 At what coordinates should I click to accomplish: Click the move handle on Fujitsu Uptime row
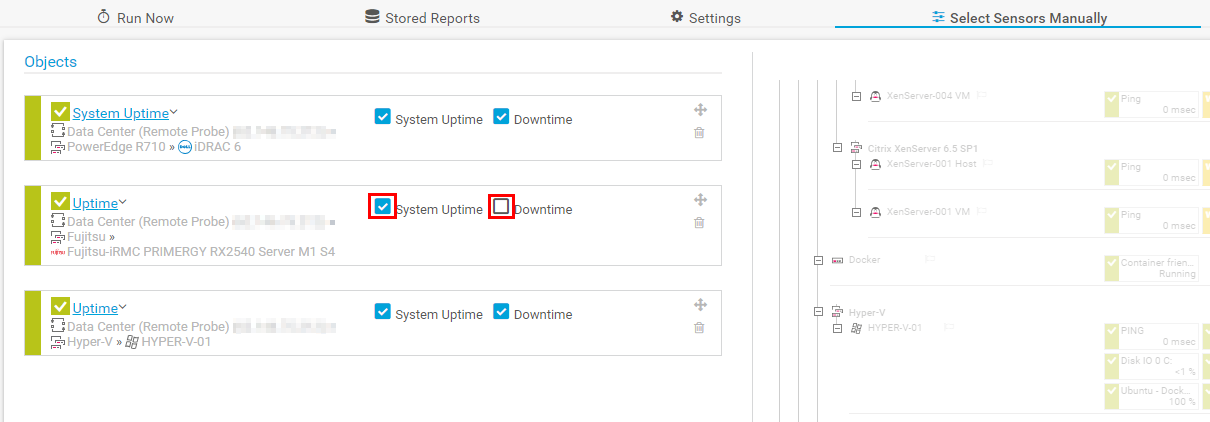(x=700, y=200)
